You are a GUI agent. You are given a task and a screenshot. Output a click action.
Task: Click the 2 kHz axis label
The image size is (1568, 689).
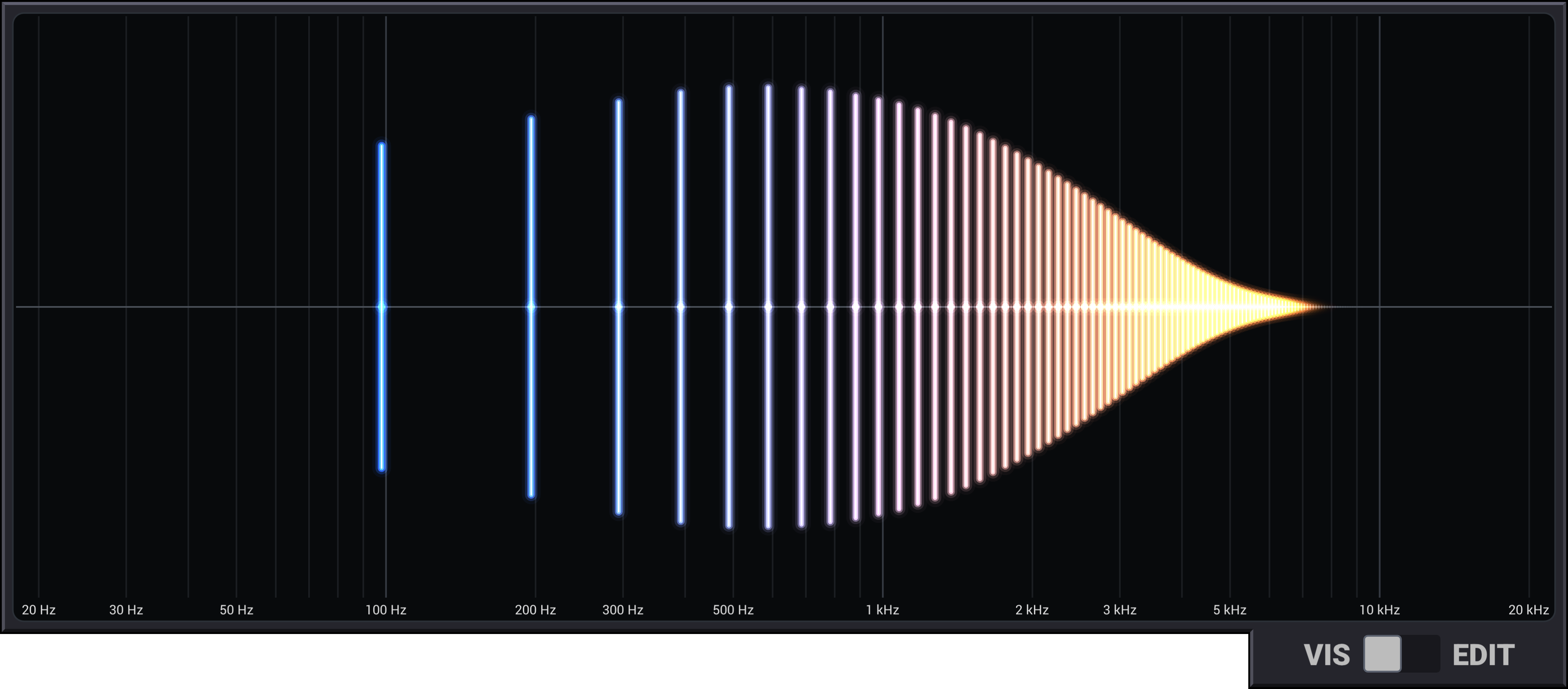coord(1032,609)
